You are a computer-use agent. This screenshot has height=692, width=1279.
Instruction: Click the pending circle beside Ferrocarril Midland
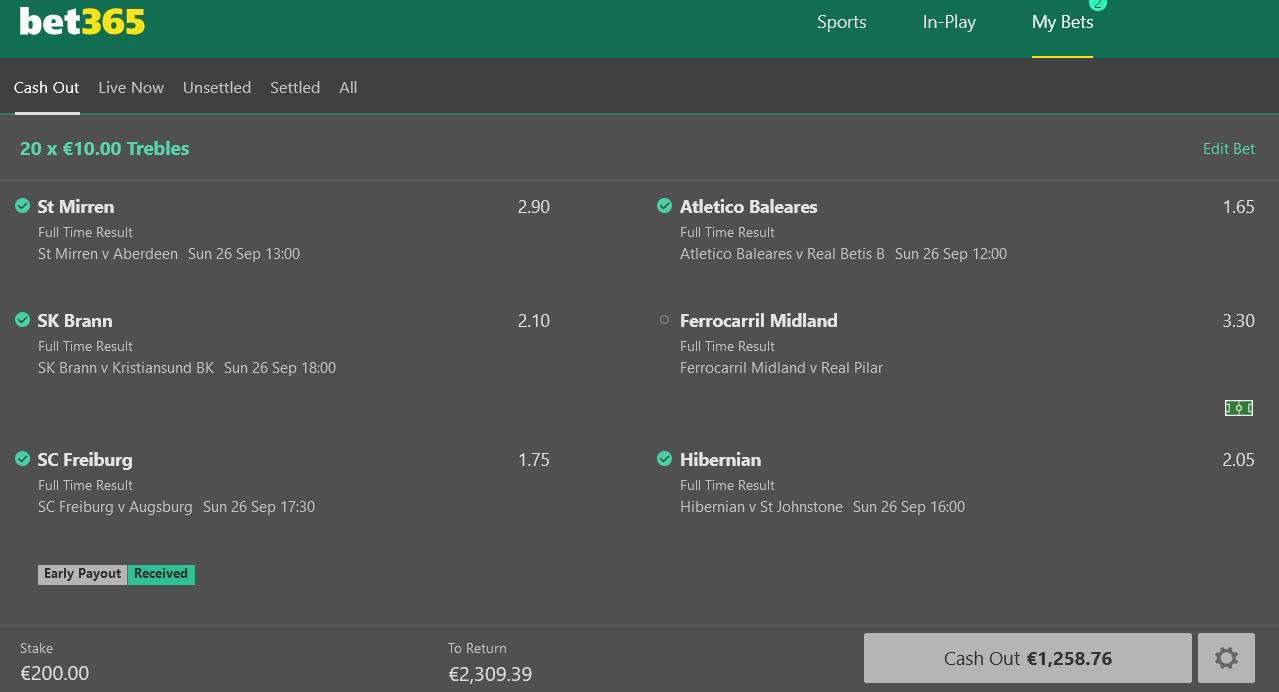664,320
